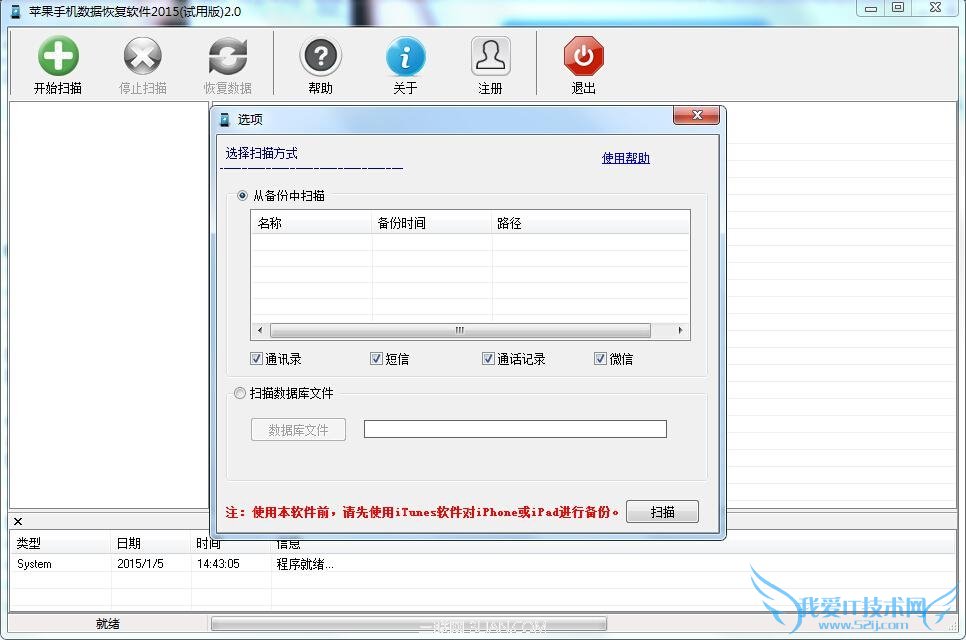Click the 注册 register user icon
Image resolution: width=966 pixels, height=640 pixels.
click(x=490, y=56)
